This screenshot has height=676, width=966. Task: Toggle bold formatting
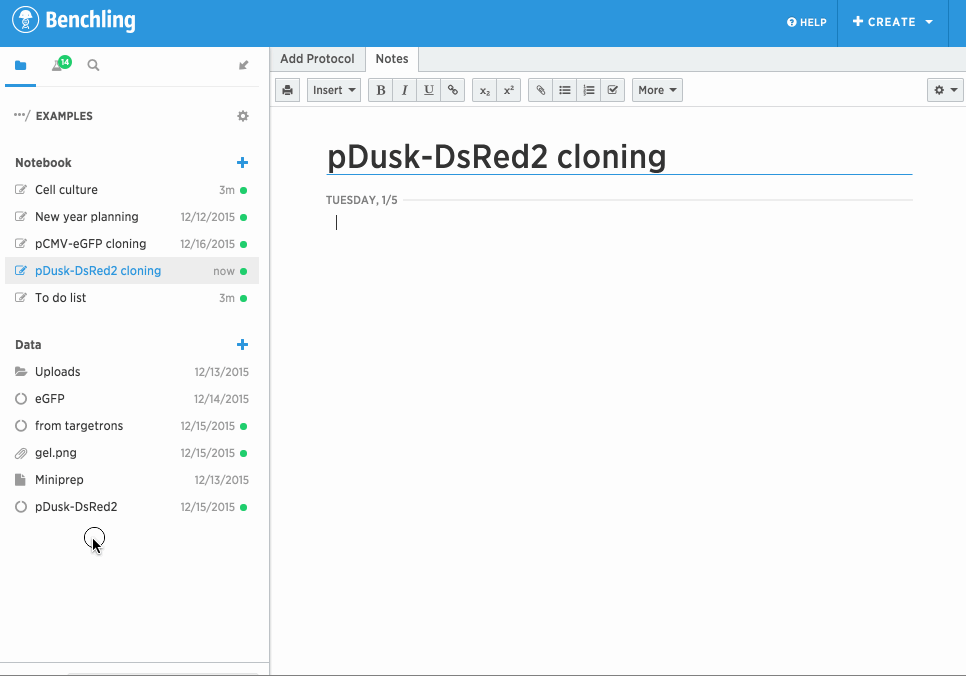(x=380, y=90)
